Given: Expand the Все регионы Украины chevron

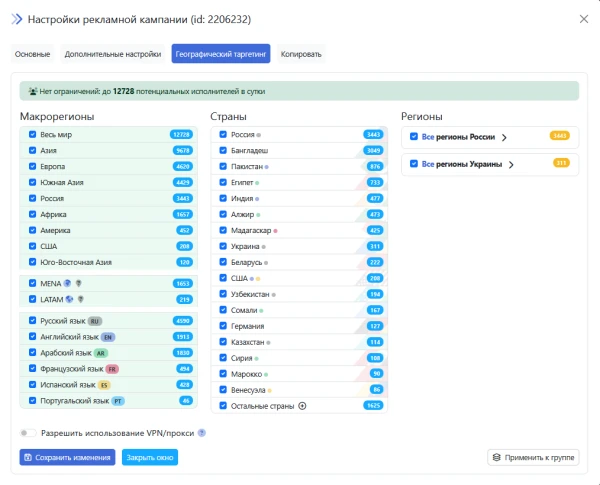Looking at the screenshot, I should (511, 164).
